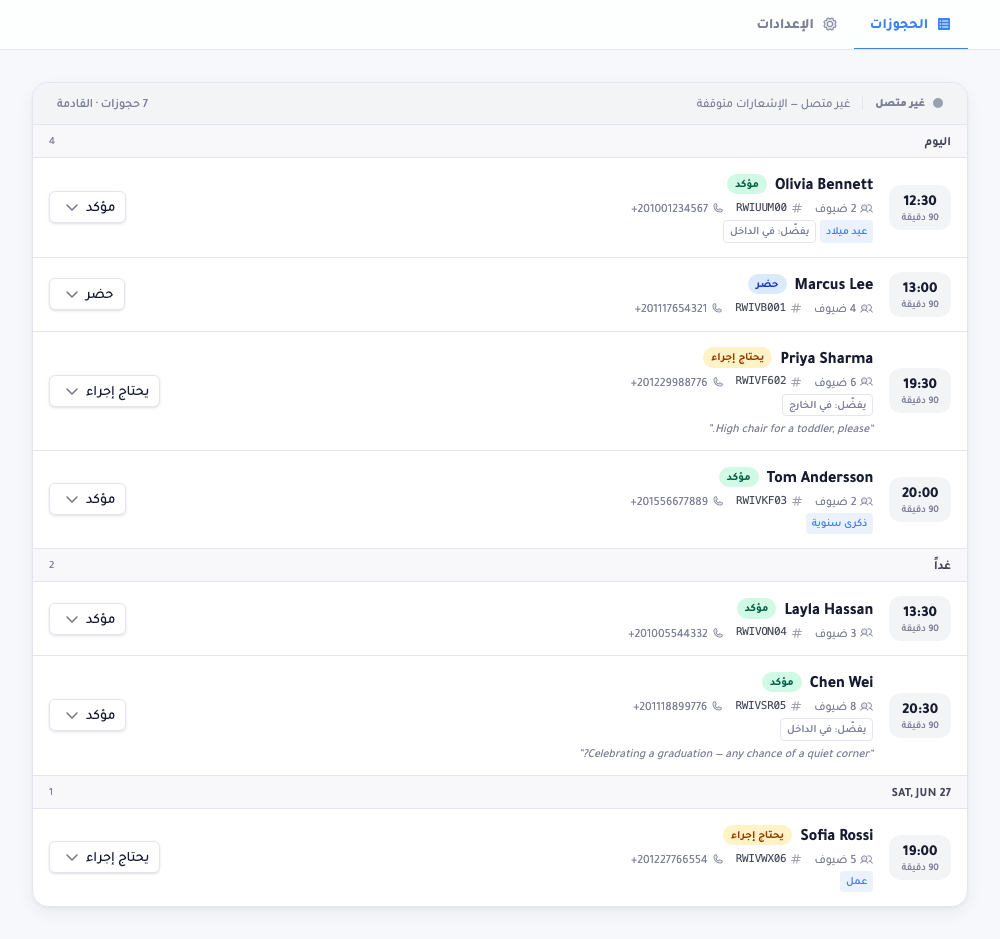Open the الحجوزات tab
This screenshot has height=939, width=1000.
click(911, 24)
